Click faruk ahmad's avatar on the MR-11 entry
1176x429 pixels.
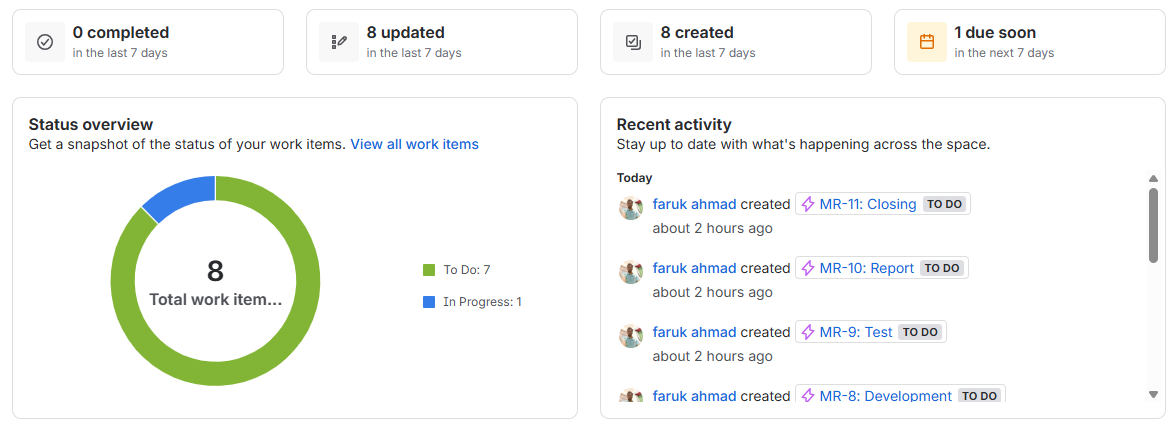630,208
